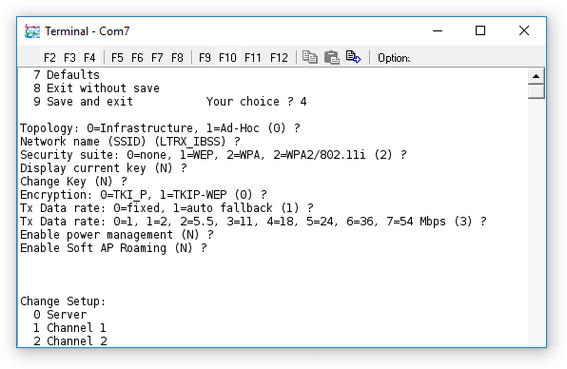Screen dimensions: 567x369
Task: Click the F5 function key button
Action: click(x=117, y=58)
